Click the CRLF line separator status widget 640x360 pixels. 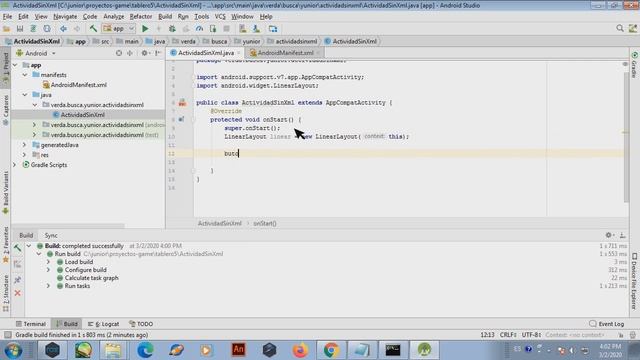click(x=508, y=335)
